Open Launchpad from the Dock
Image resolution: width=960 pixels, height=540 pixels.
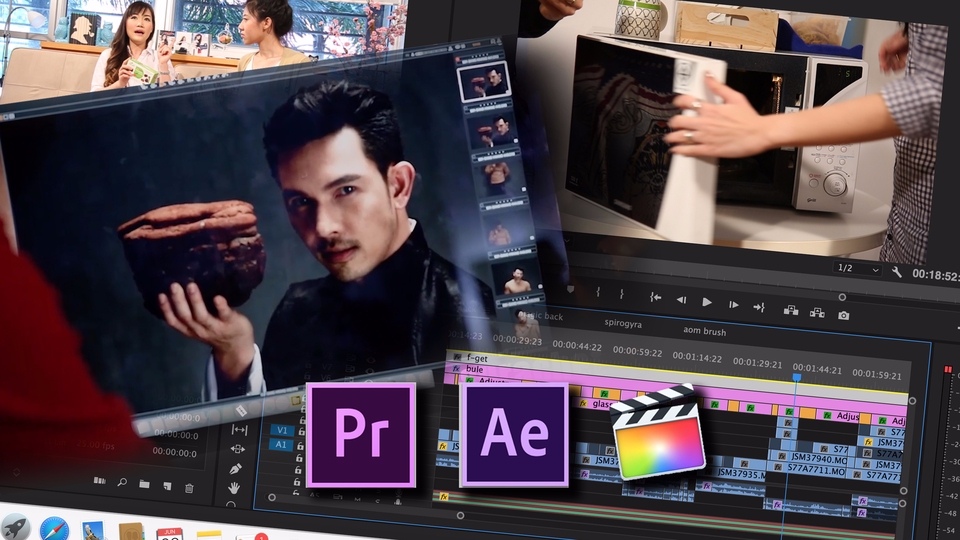[15, 527]
